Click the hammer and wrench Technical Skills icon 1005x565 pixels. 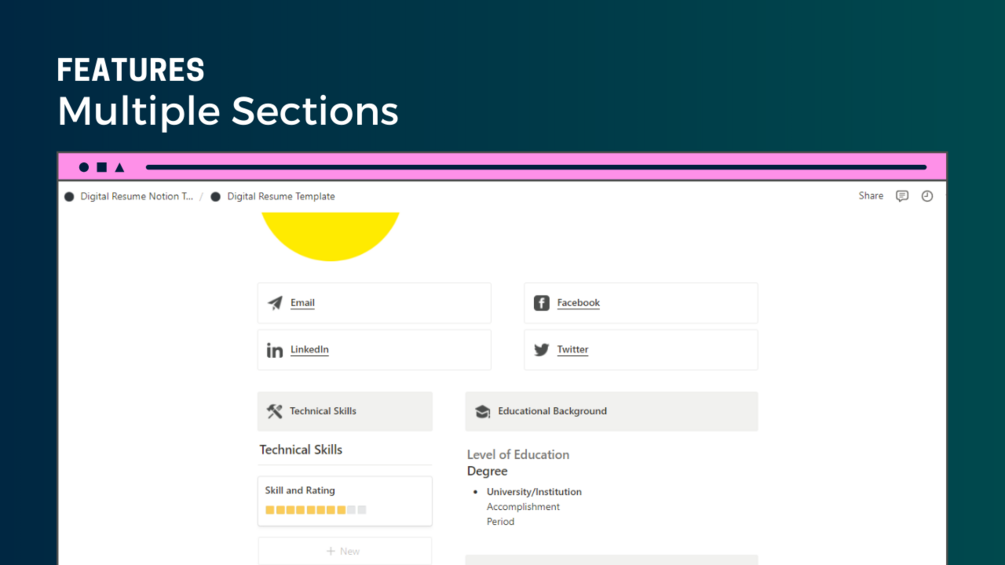pos(274,411)
